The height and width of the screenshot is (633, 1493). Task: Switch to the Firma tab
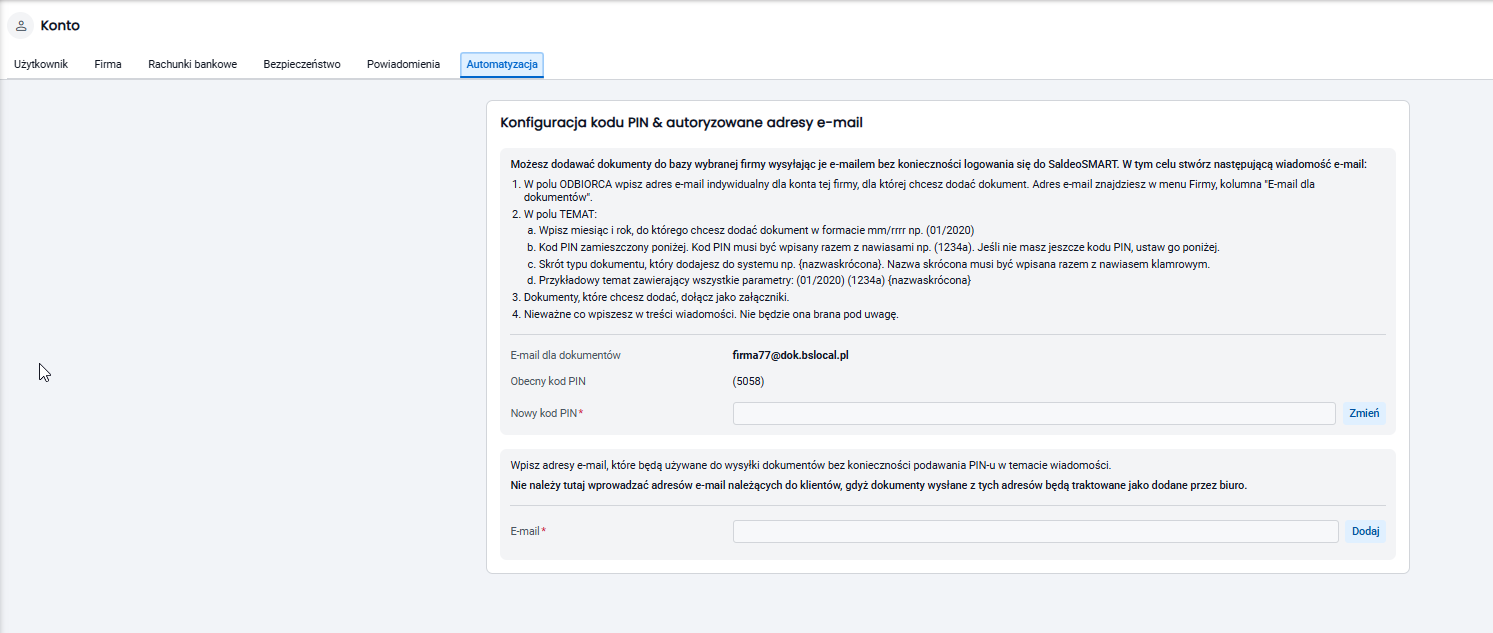108,64
